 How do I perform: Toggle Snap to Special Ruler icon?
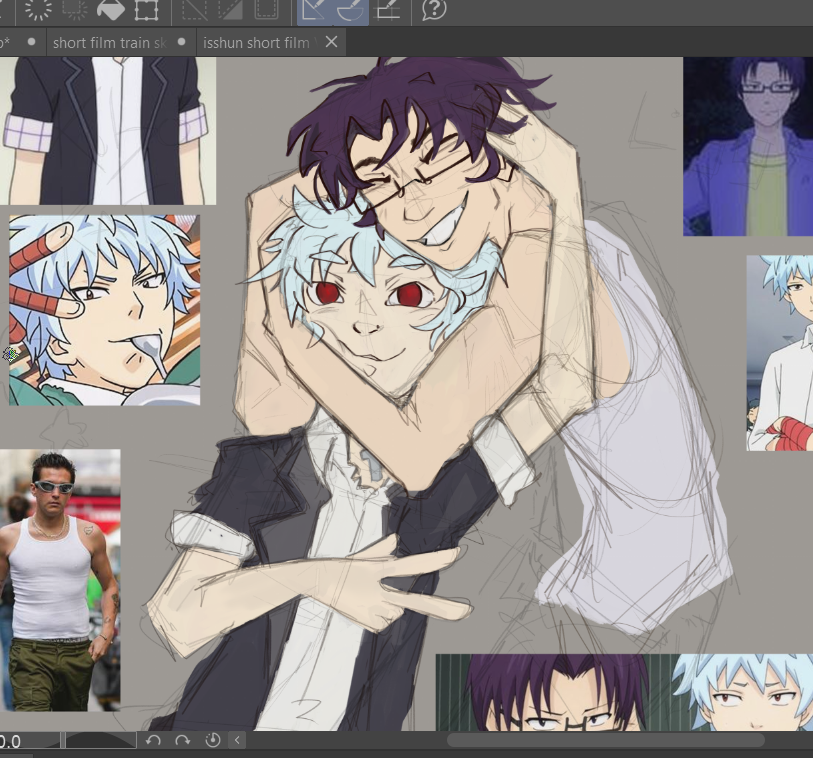[351, 10]
